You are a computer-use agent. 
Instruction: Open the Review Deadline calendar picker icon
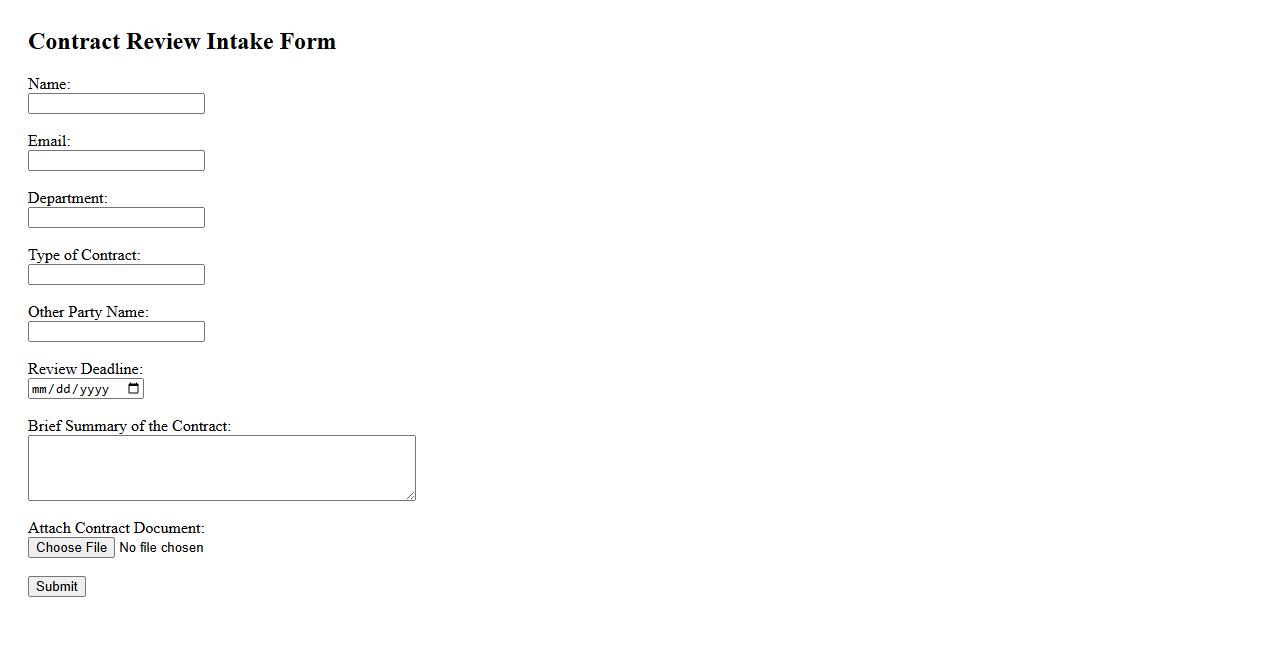(134, 389)
